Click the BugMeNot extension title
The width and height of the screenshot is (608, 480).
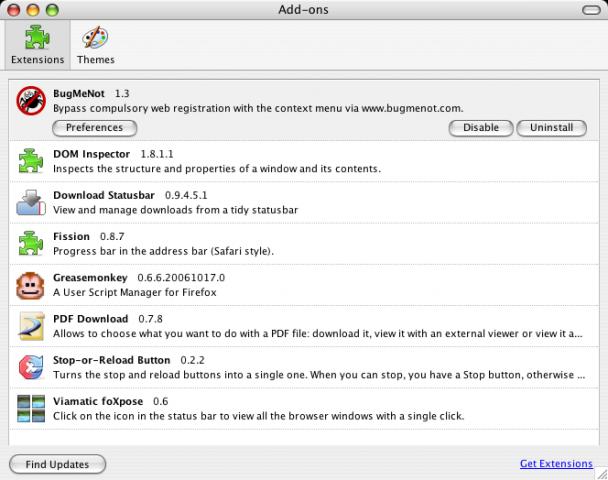click(x=79, y=93)
